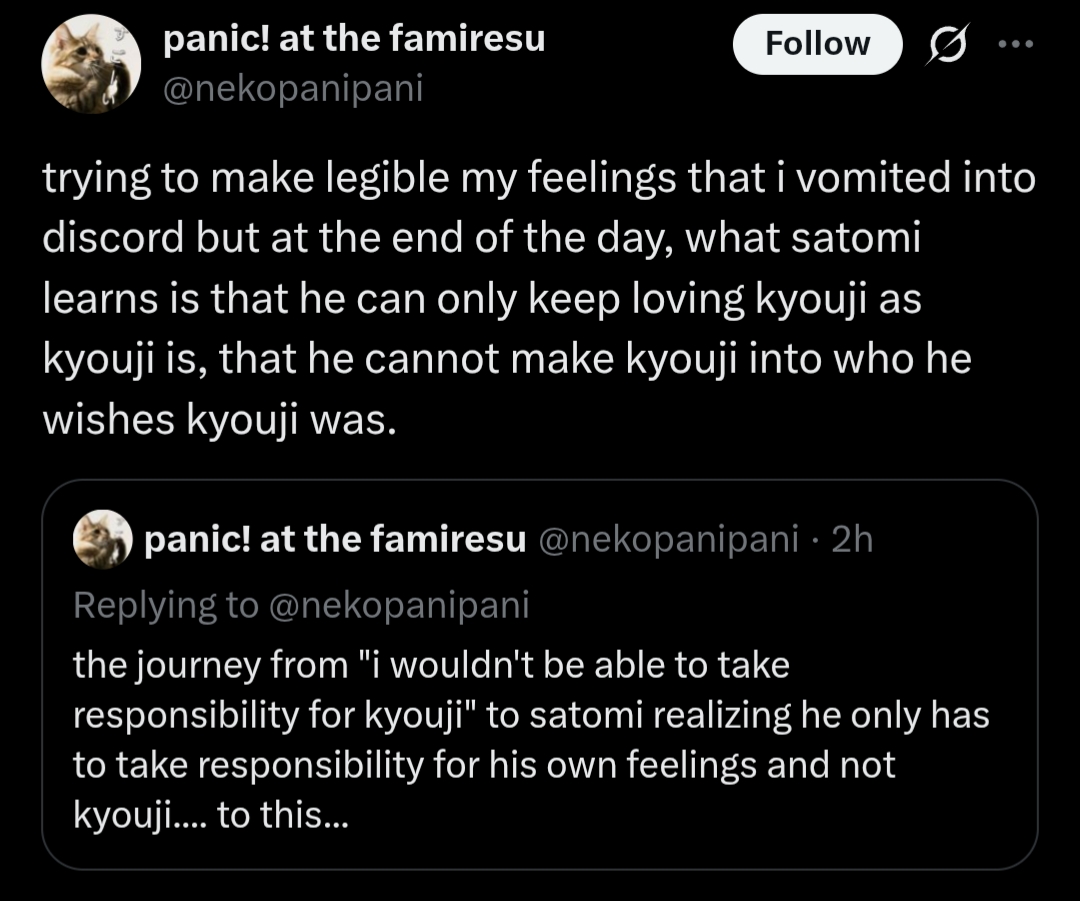Viewport: 1080px width, 901px height.
Task: Click the line ending 'into who he'
Action: (506, 359)
